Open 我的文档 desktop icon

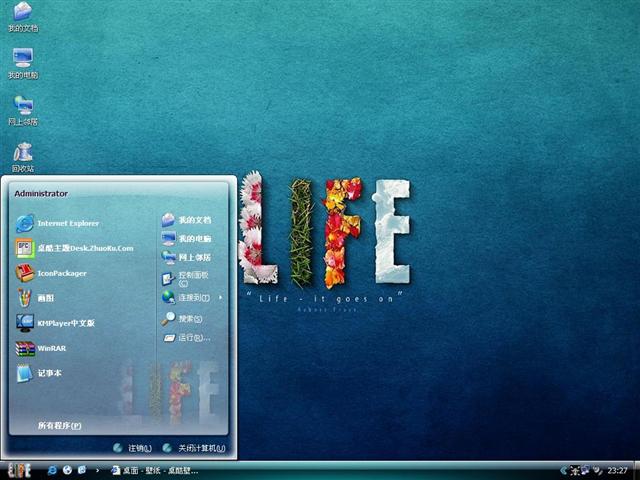point(23,15)
